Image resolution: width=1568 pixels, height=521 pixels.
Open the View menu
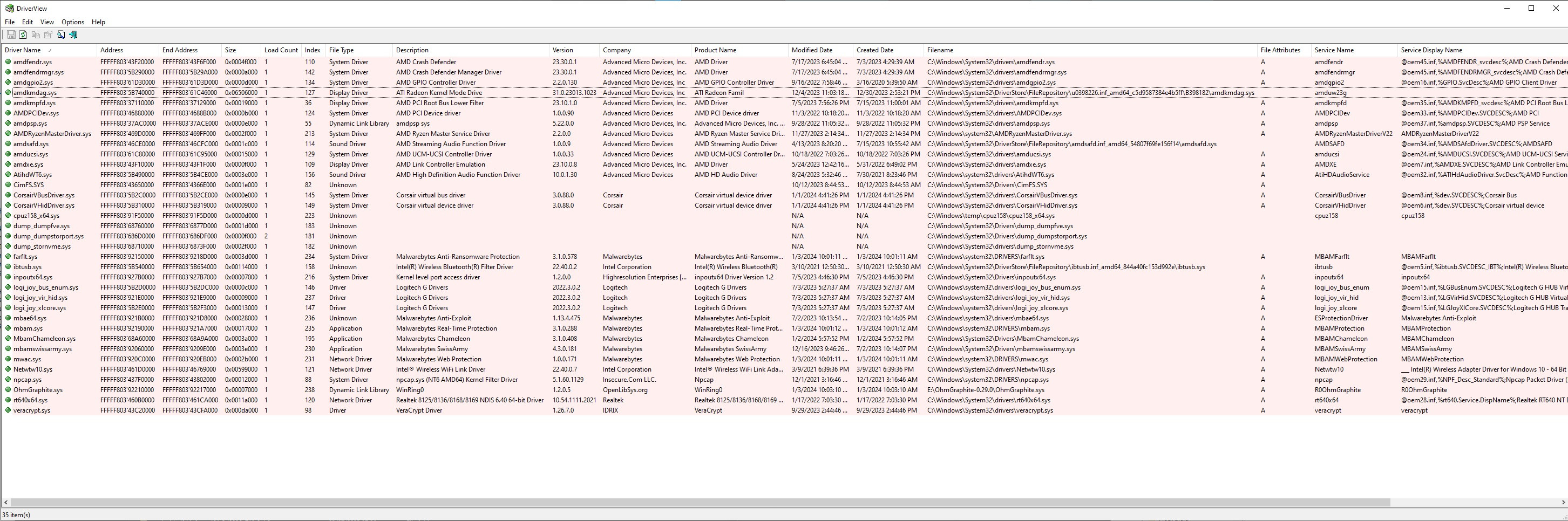pos(47,22)
